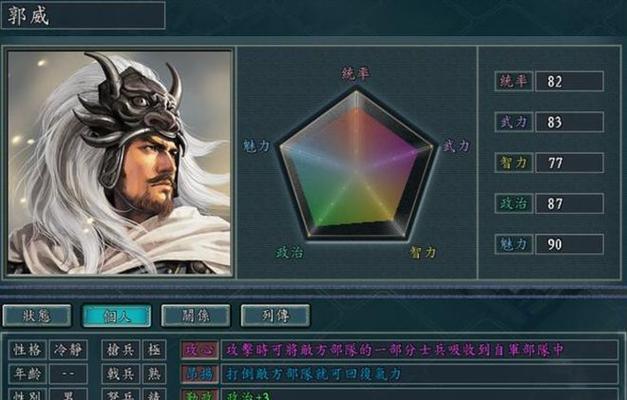Image resolution: width=627 pixels, height=400 pixels.
Task: Select the 郭威 name field at top
Action: [83, 16]
